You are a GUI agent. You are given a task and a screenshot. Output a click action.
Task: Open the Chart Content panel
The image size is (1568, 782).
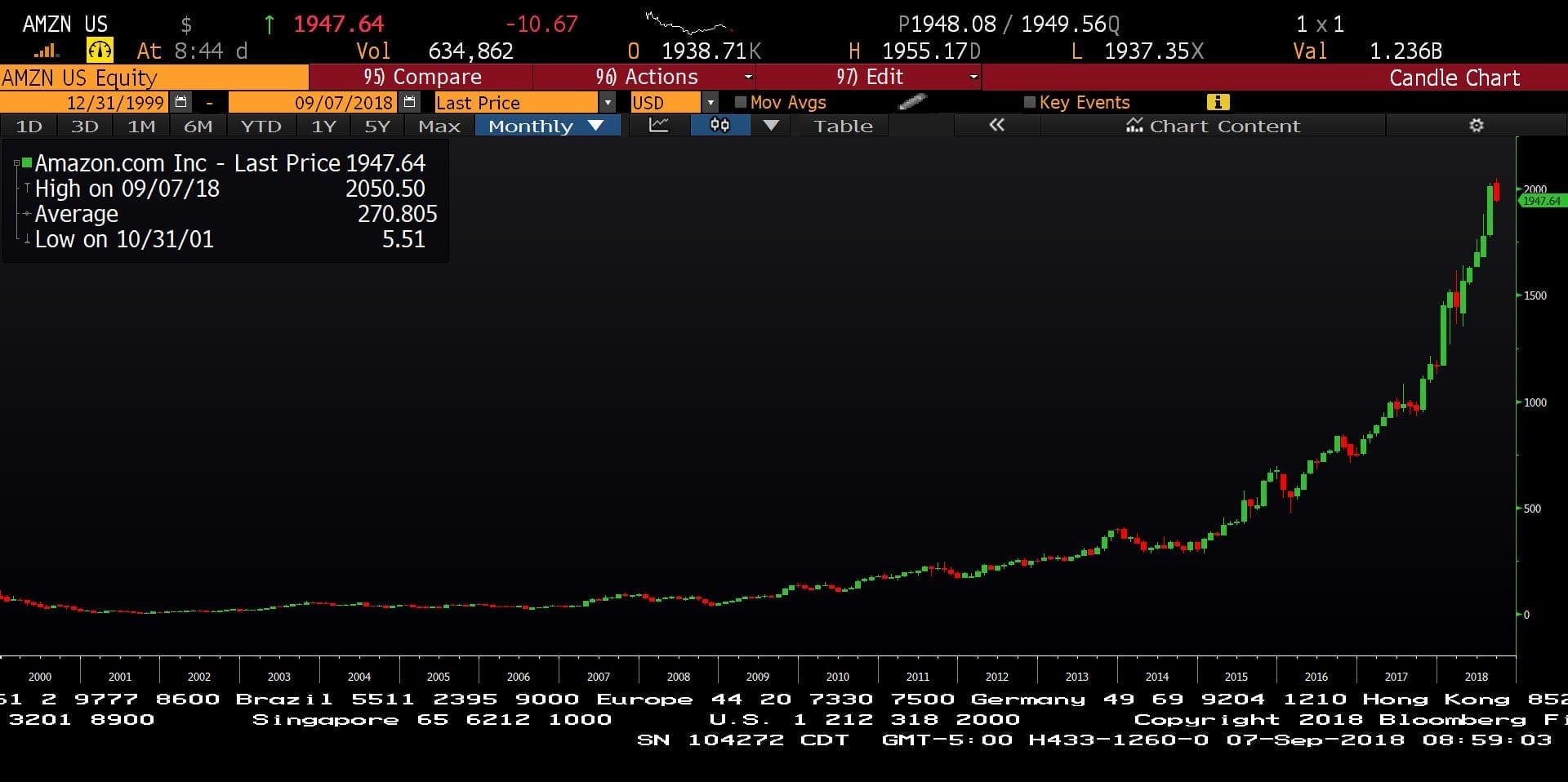(1213, 126)
